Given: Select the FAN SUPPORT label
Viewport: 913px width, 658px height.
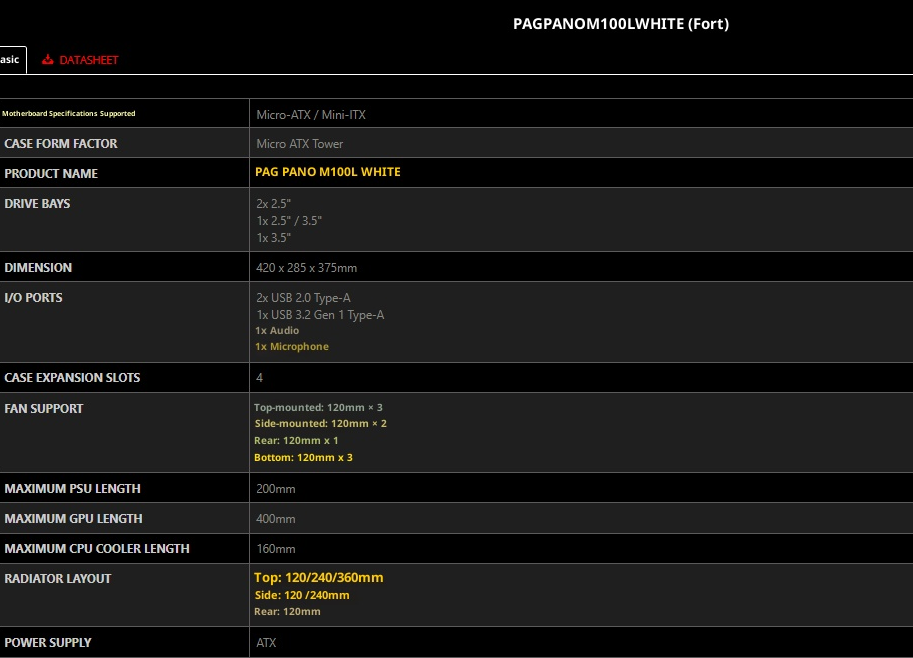Looking at the screenshot, I should coord(44,408).
